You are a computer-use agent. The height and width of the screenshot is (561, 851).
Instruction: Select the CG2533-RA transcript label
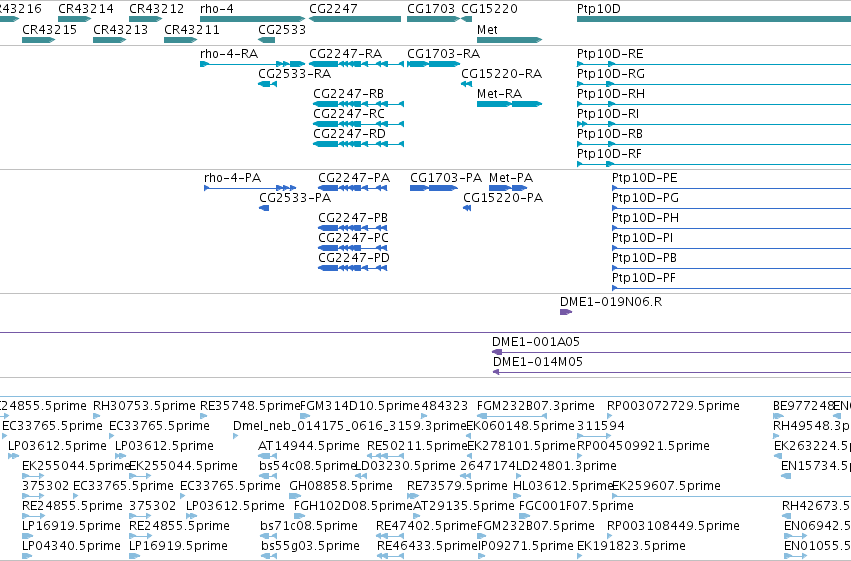(295, 74)
